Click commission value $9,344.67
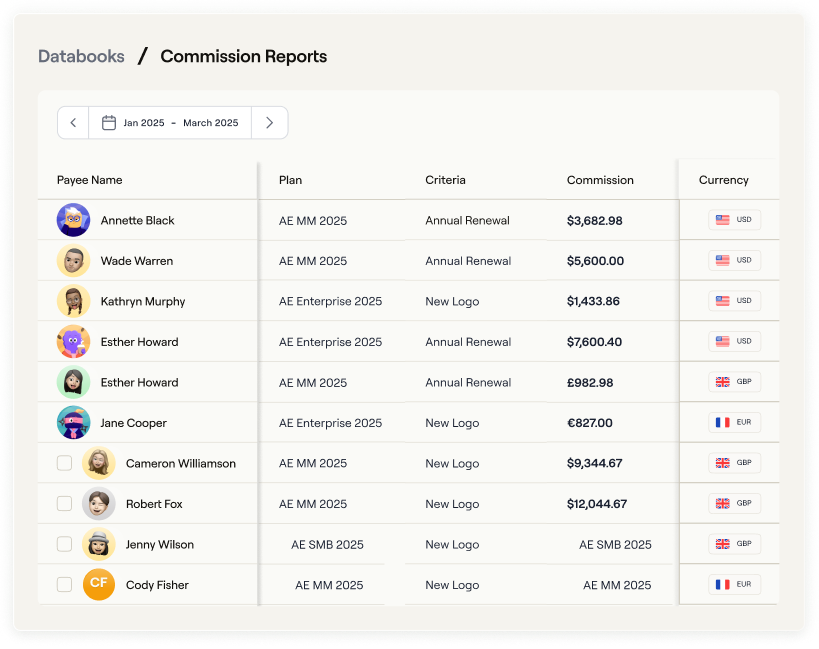Image resolution: width=819 pixels, height=649 pixels. [594, 463]
